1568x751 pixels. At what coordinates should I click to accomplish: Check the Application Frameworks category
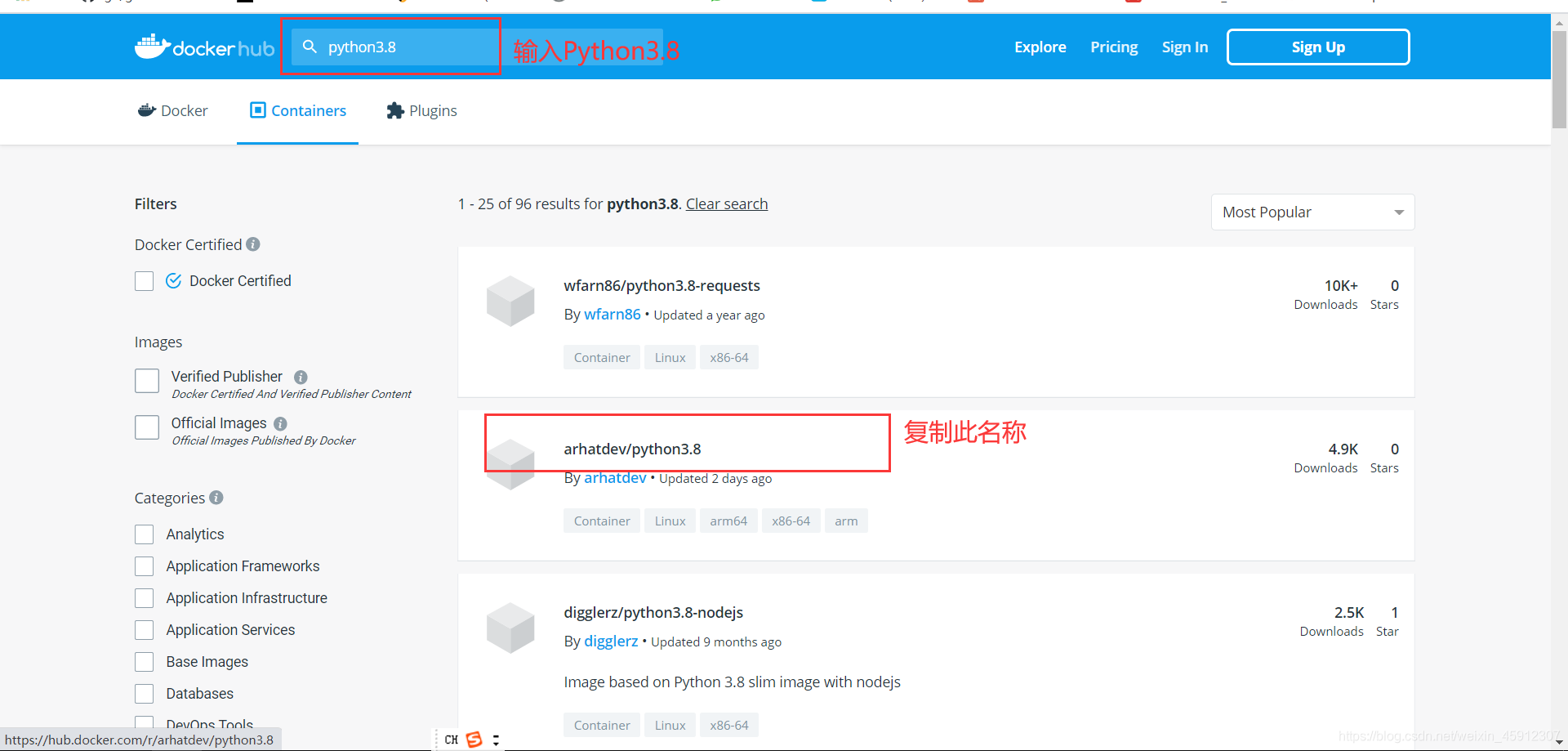tap(145, 566)
